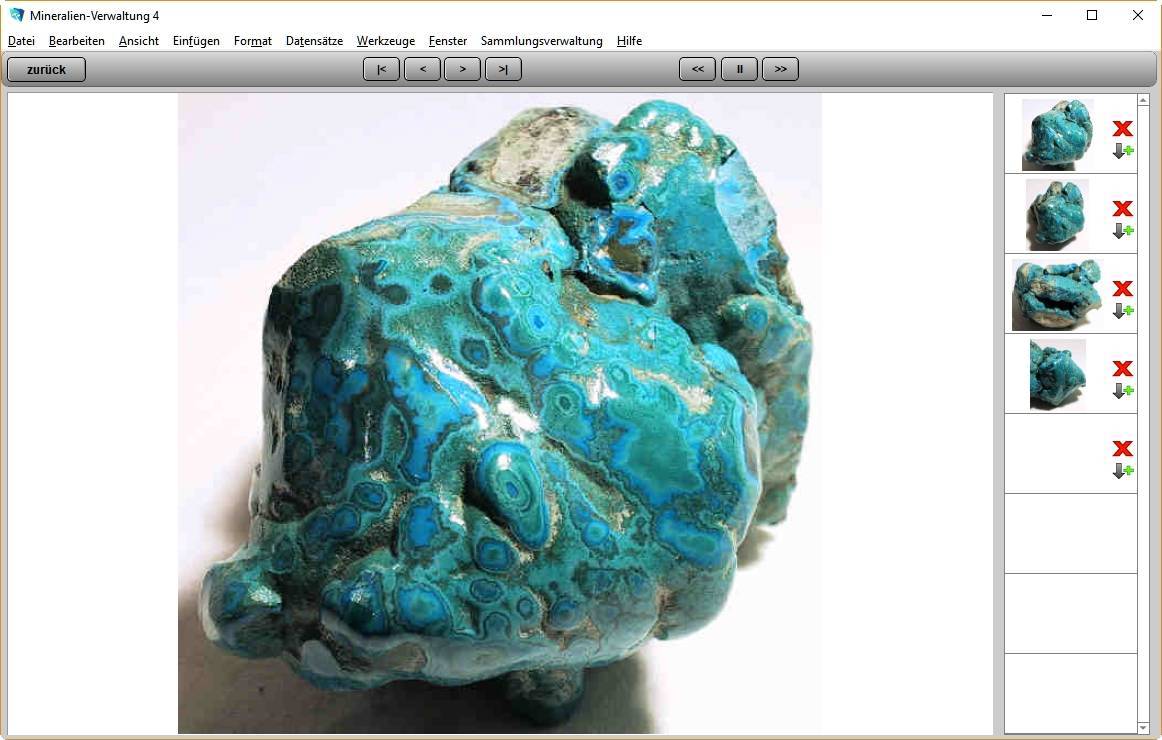Click red X in the empty fifth slot

1122,448
